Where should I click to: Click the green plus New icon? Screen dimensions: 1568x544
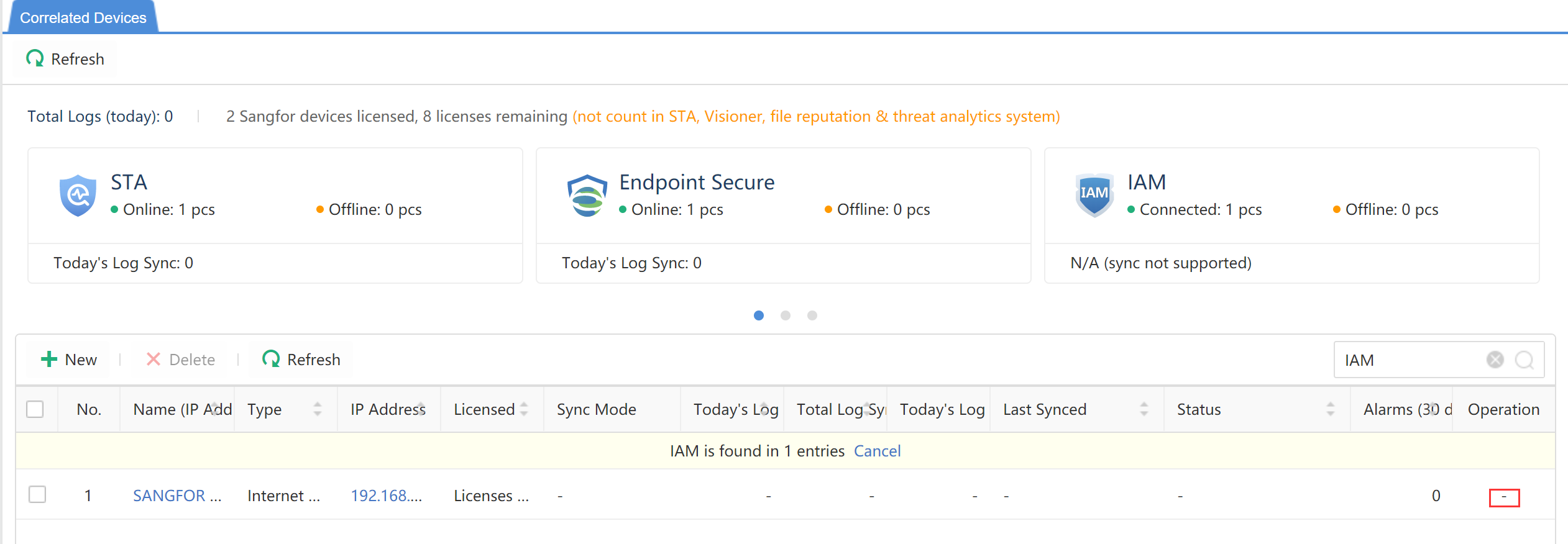tap(49, 360)
